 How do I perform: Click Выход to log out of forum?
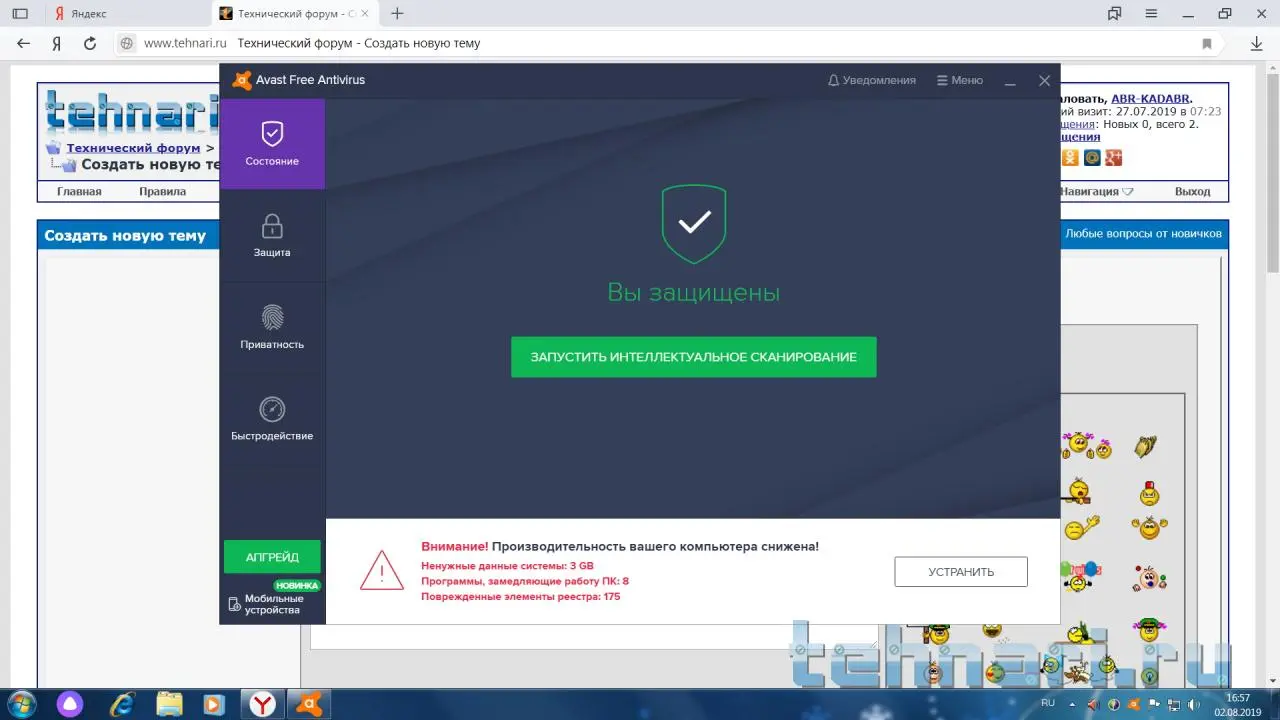click(1192, 191)
